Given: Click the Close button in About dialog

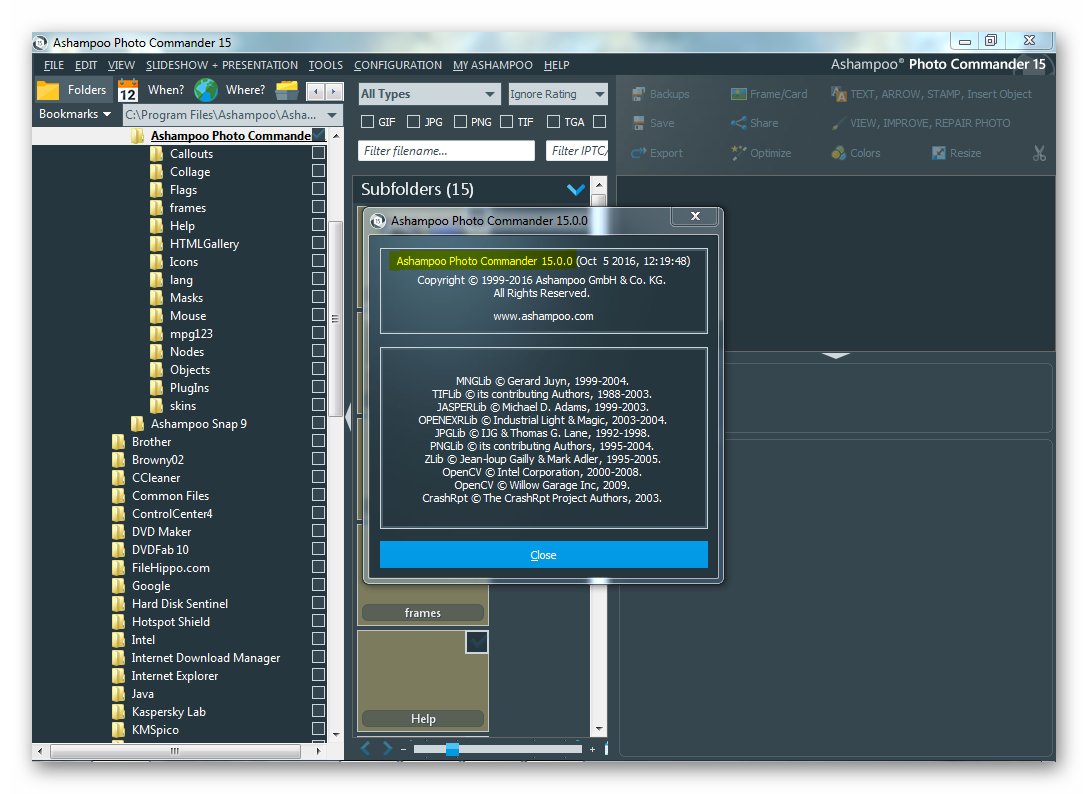Looking at the screenshot, I should tap(543, 555).
